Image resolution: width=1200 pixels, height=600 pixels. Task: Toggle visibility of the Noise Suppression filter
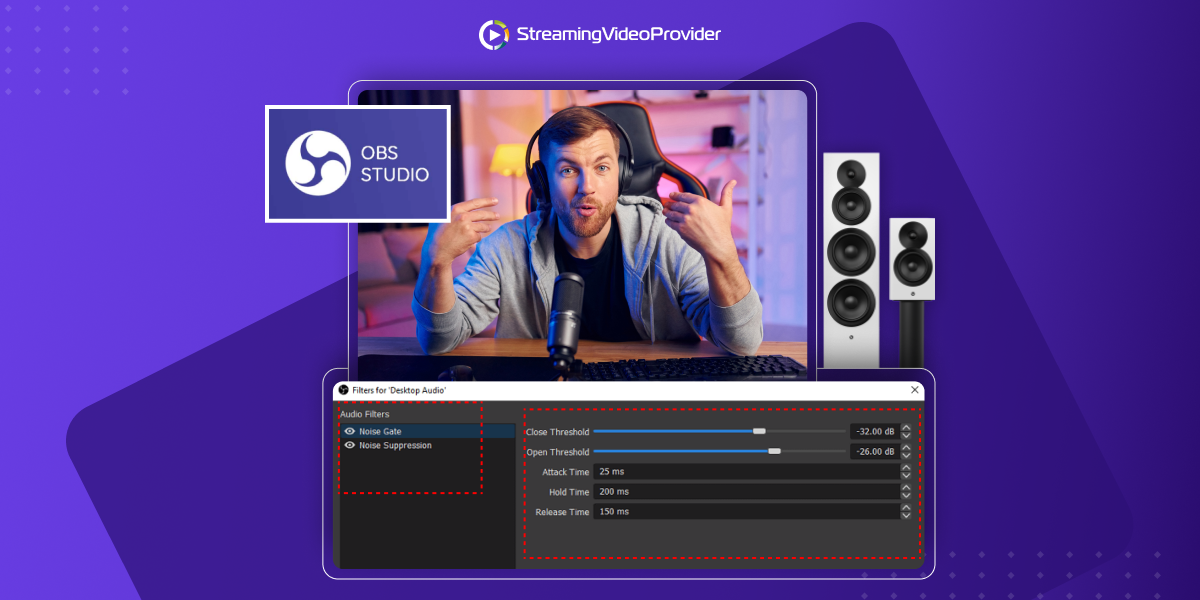[350, 445]
